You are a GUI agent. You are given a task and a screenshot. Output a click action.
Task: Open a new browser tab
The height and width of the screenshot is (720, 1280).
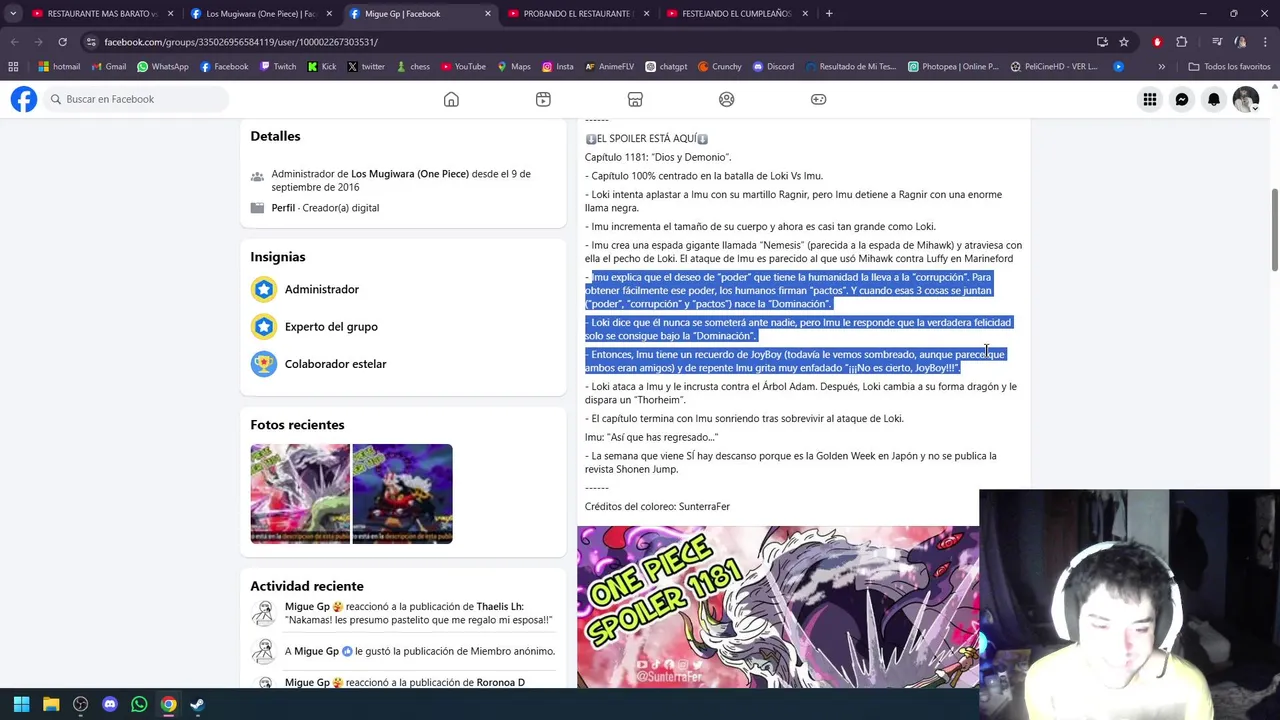click(x=830, y=14)
